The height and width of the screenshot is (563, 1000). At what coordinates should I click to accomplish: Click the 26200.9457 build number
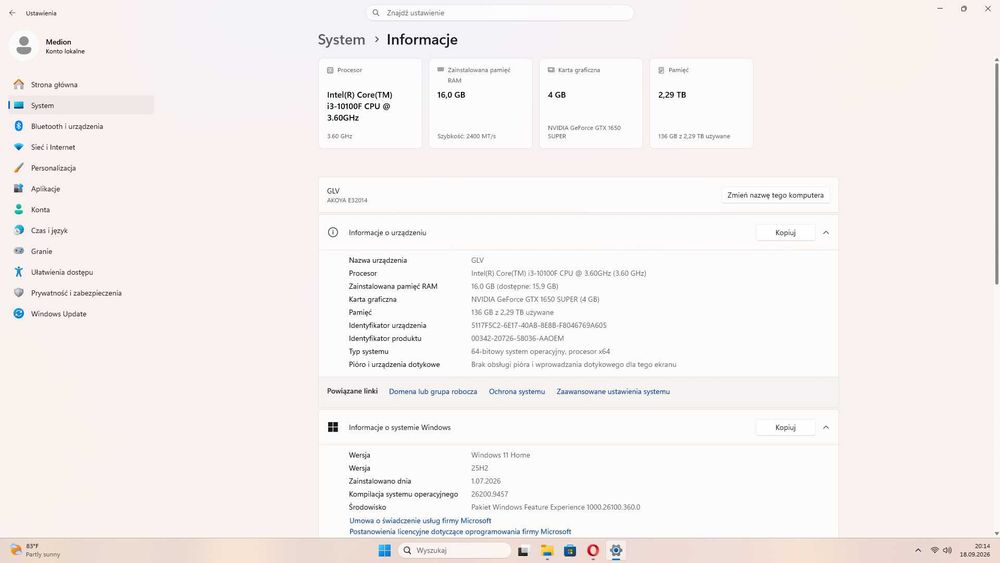pos(489,494)
